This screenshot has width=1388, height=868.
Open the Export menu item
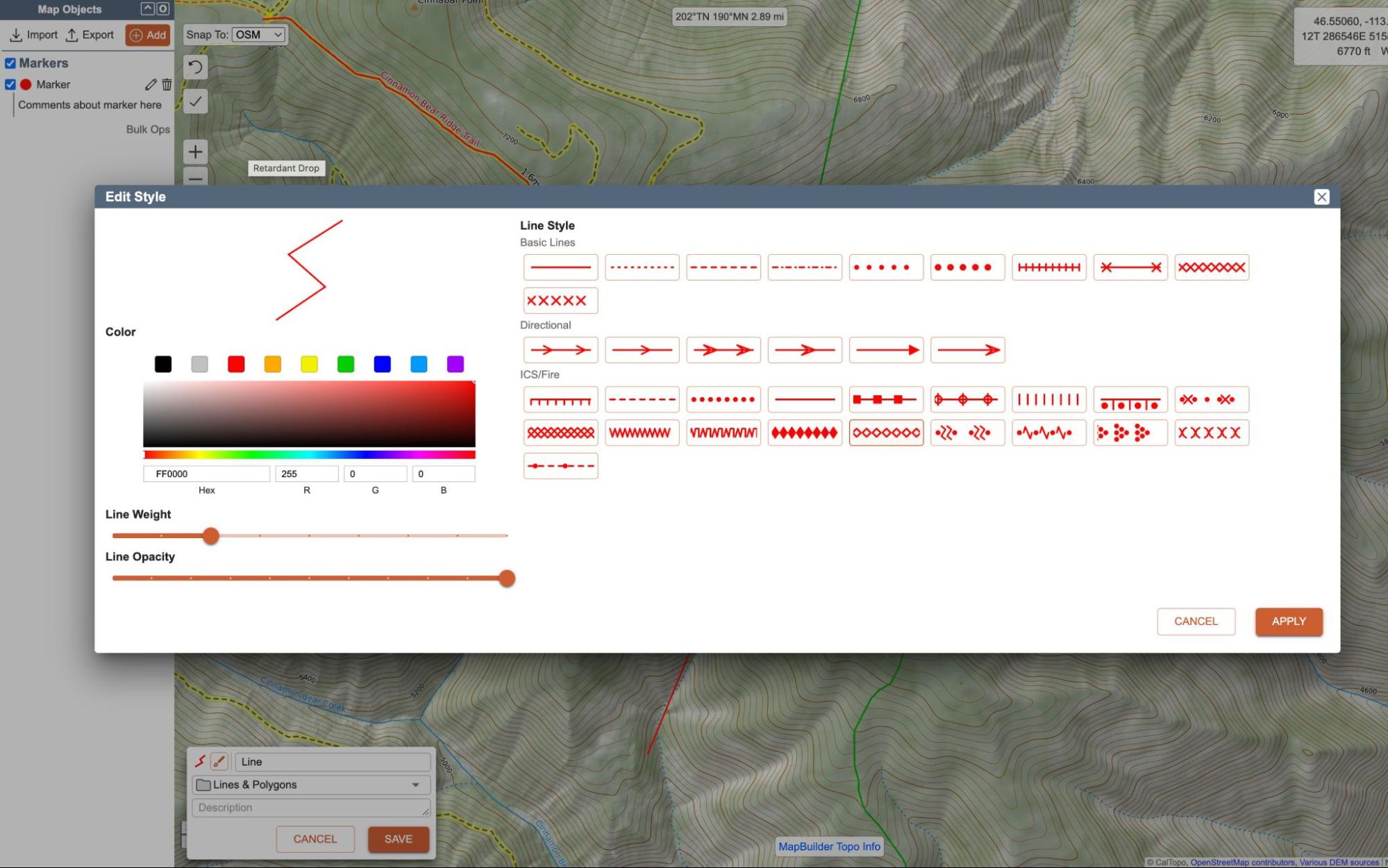click(90, 35)
